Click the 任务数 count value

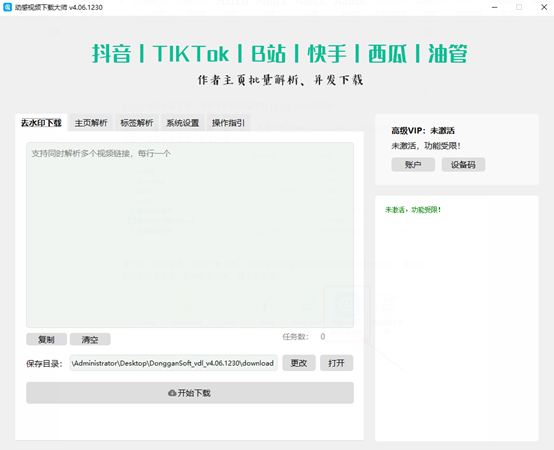[323, 337]
